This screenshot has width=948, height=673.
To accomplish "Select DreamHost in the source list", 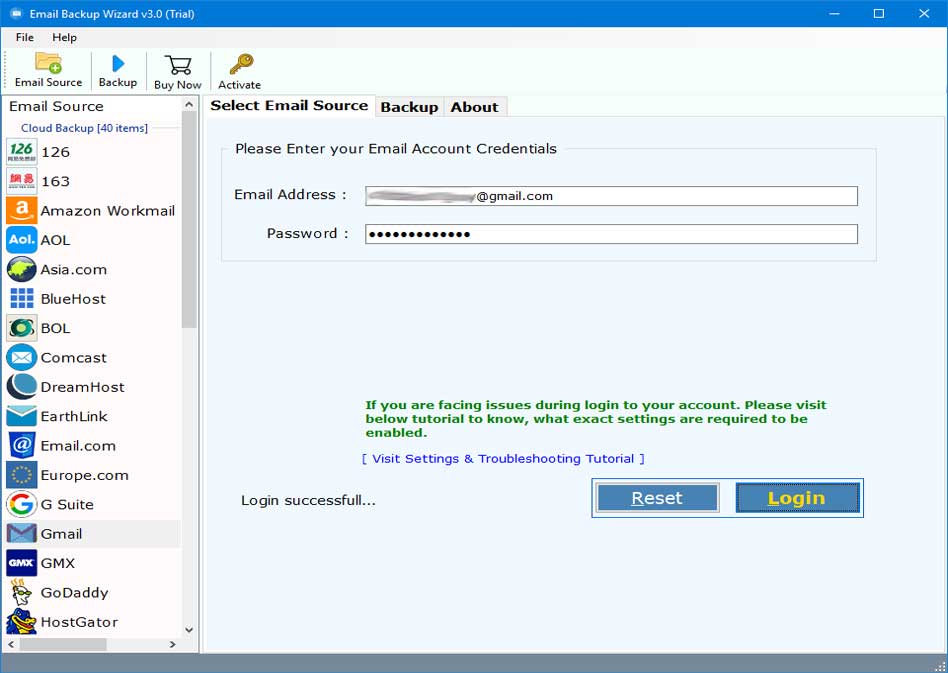I will [93, 387].
